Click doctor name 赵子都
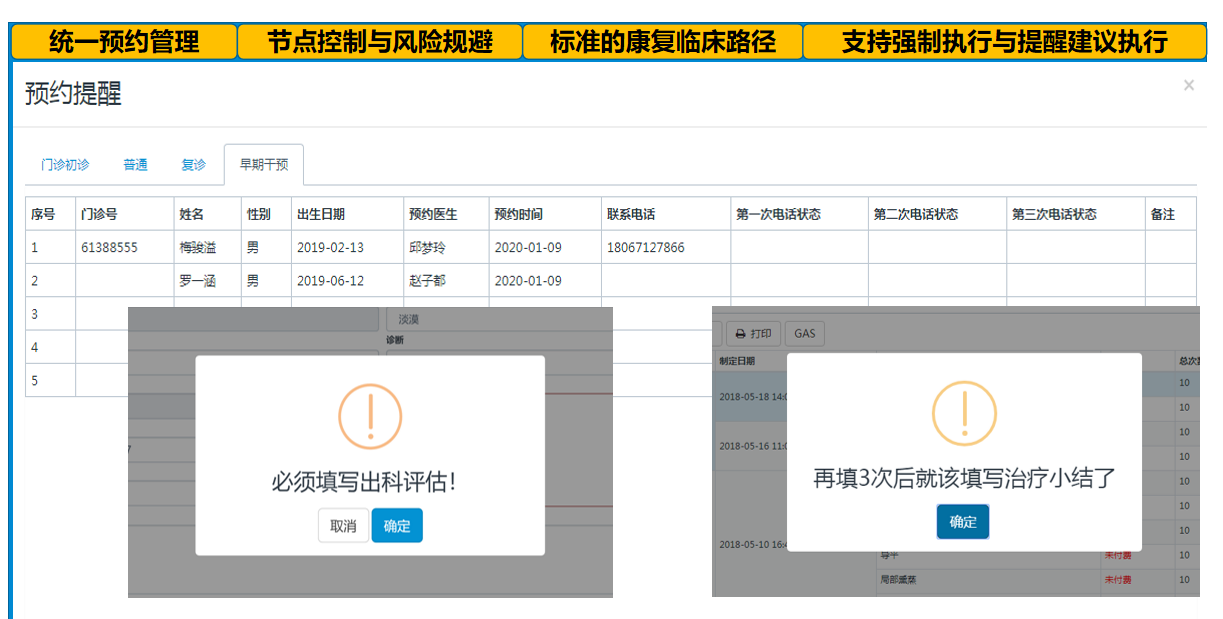Image resolution: width=1223 pixels, height=619 pixels. [x=427, y=281]
